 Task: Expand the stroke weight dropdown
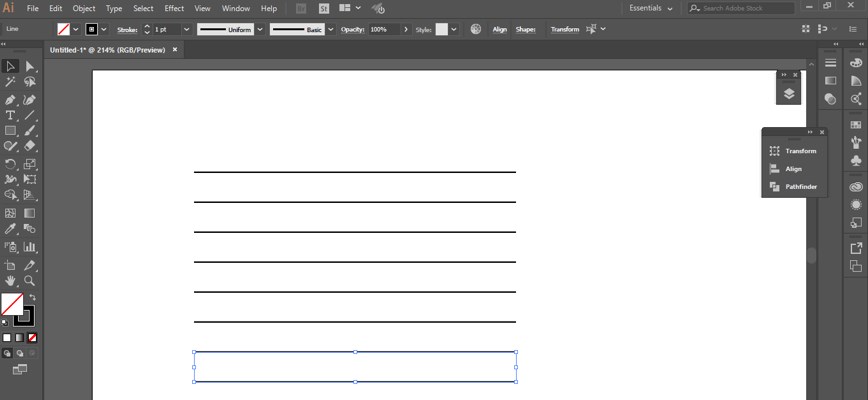(x=187, y=29)
